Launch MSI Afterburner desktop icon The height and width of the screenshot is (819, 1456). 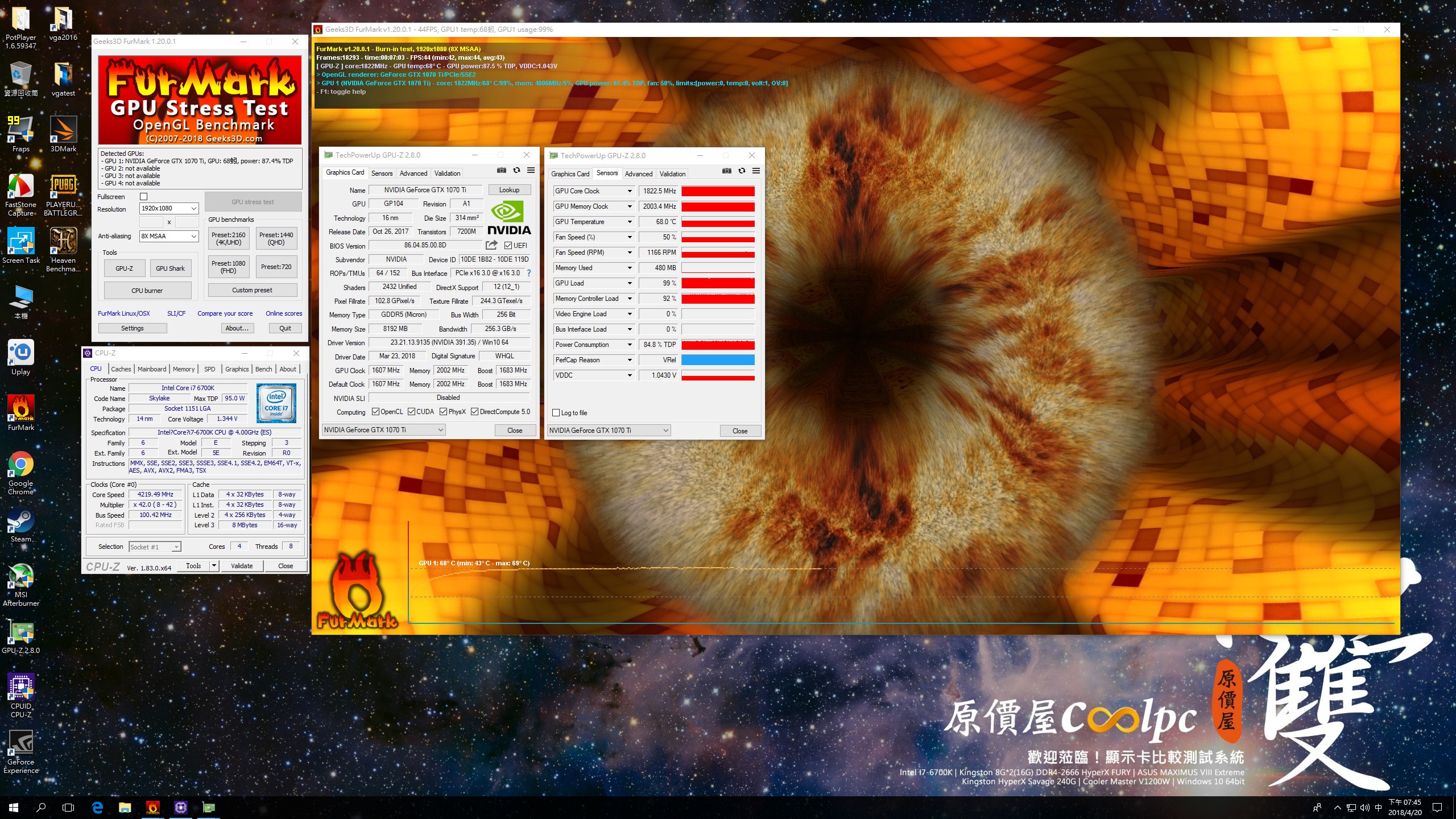(x=21, y=585)
